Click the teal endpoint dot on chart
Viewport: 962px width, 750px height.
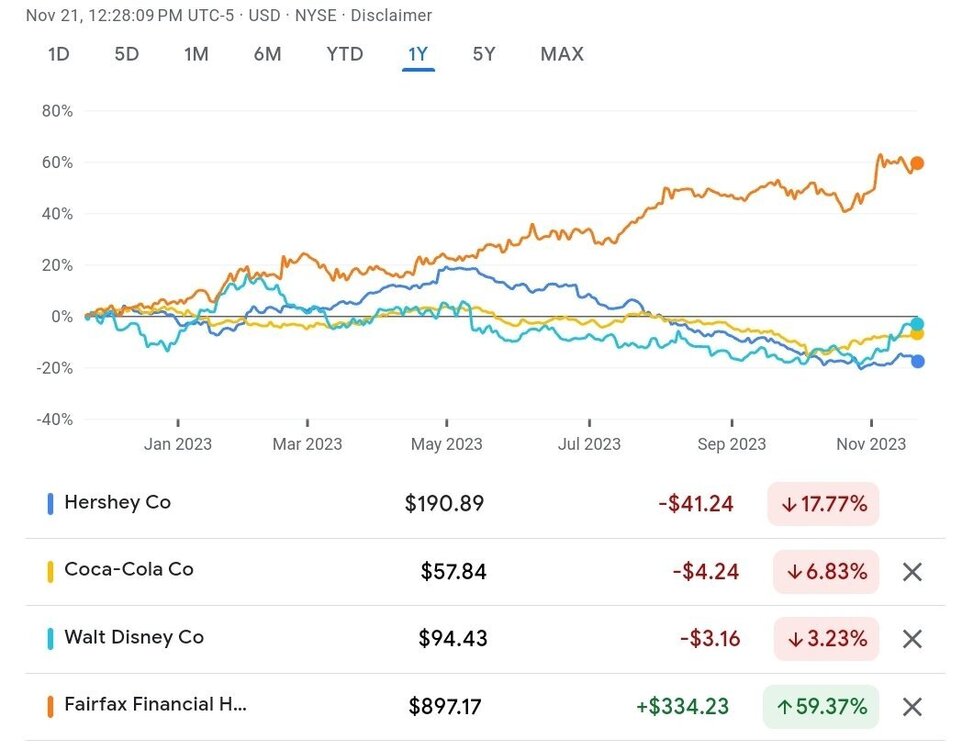pos(917,324)
